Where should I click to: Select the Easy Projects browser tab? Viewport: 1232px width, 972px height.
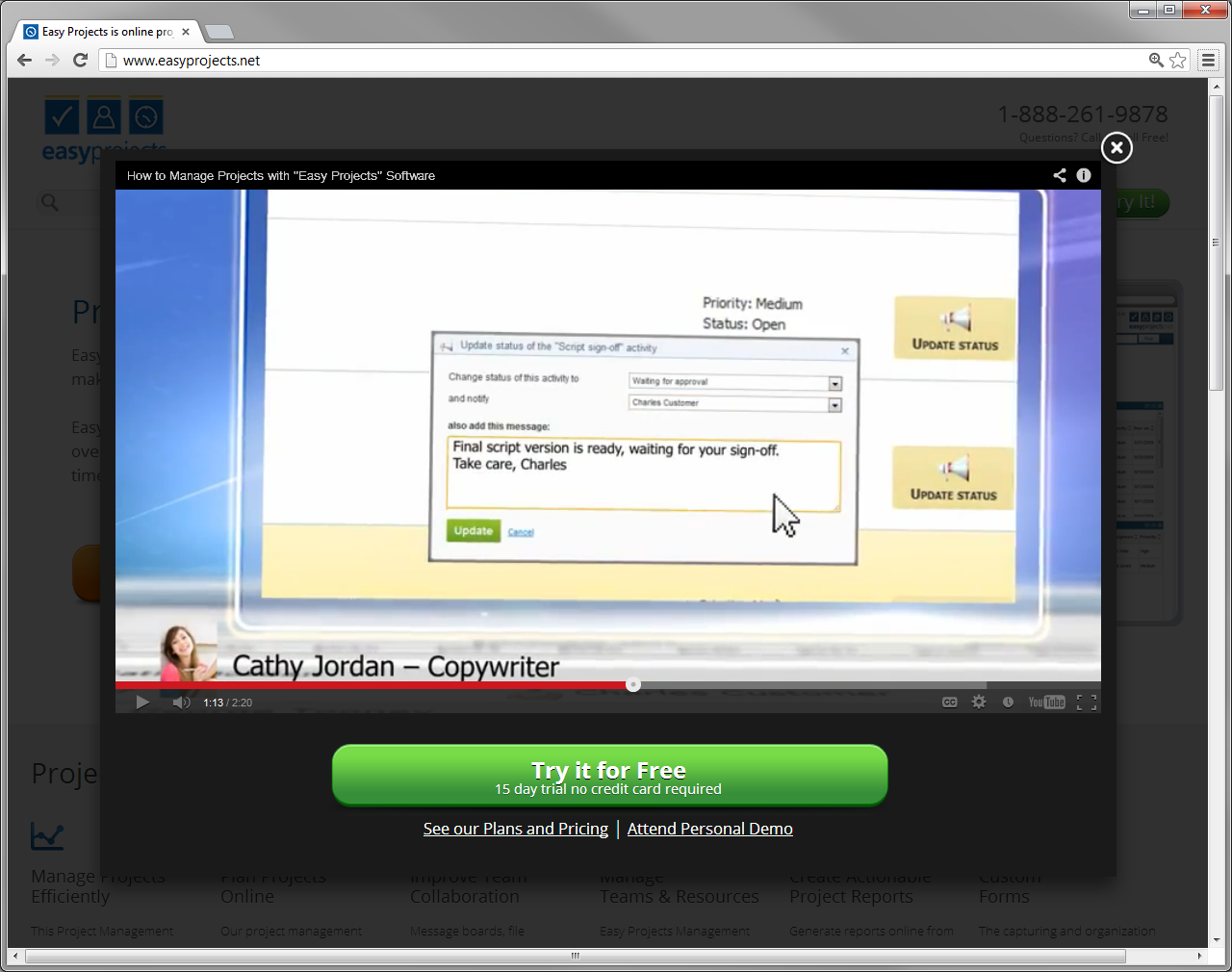(108, 32)
